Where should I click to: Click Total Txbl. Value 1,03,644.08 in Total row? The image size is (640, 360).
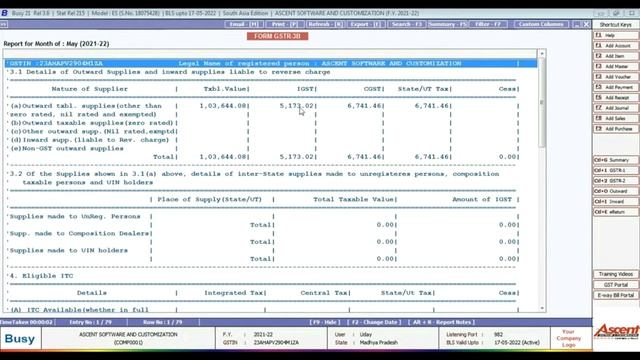point(223,157)
